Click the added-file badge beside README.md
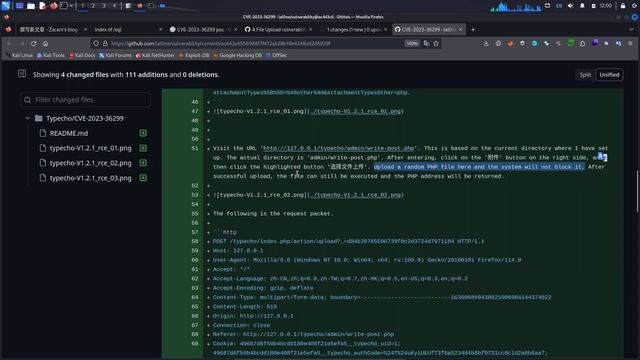Image resolution: width=640 pixels, height=360 pixels. click(x=143, y=133)
